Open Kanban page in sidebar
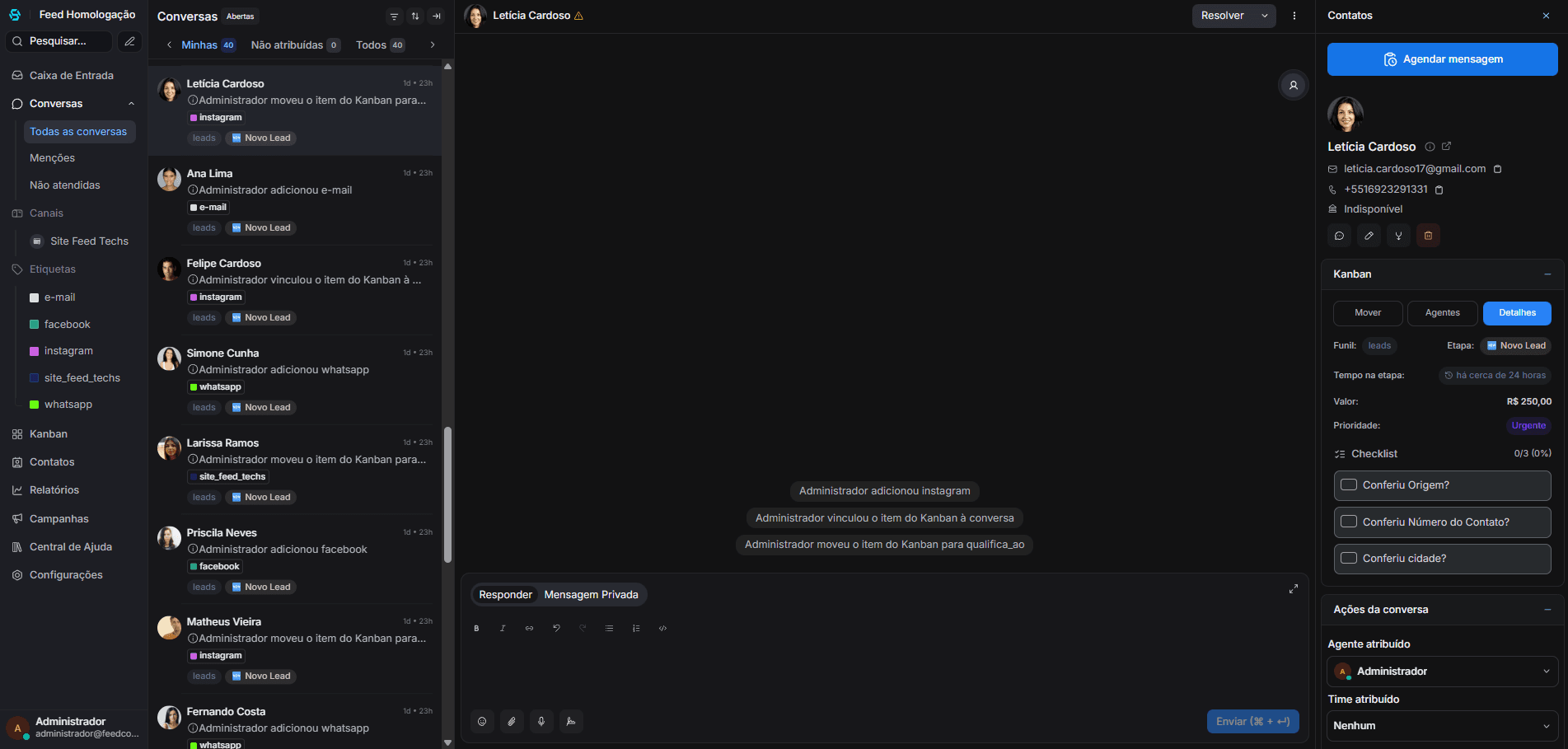The image size is (1568, 749). (49, 434)
